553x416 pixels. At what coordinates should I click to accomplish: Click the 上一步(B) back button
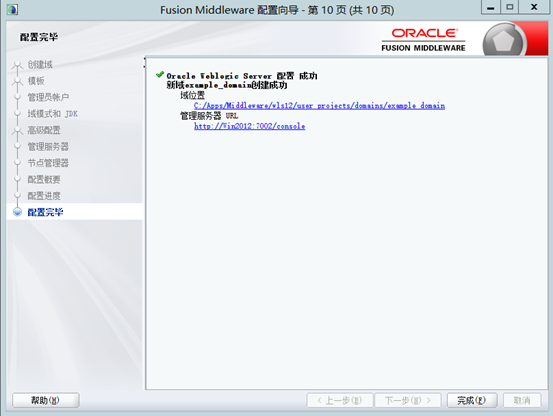point(340,400)
